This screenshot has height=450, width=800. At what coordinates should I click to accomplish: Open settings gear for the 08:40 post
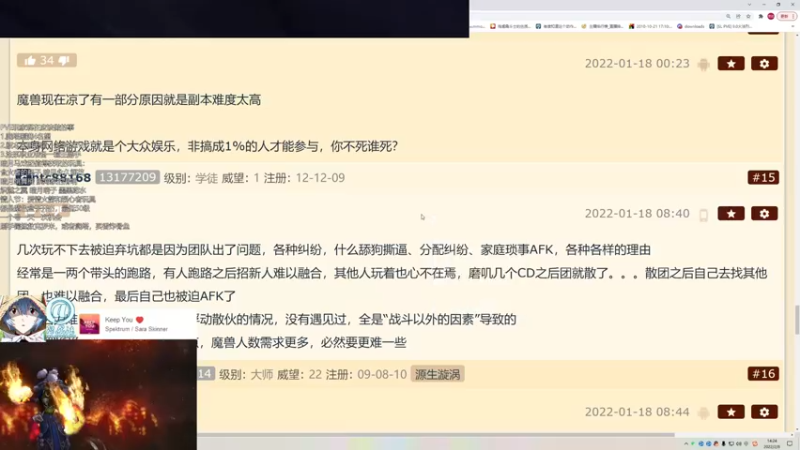click(764, 213)
